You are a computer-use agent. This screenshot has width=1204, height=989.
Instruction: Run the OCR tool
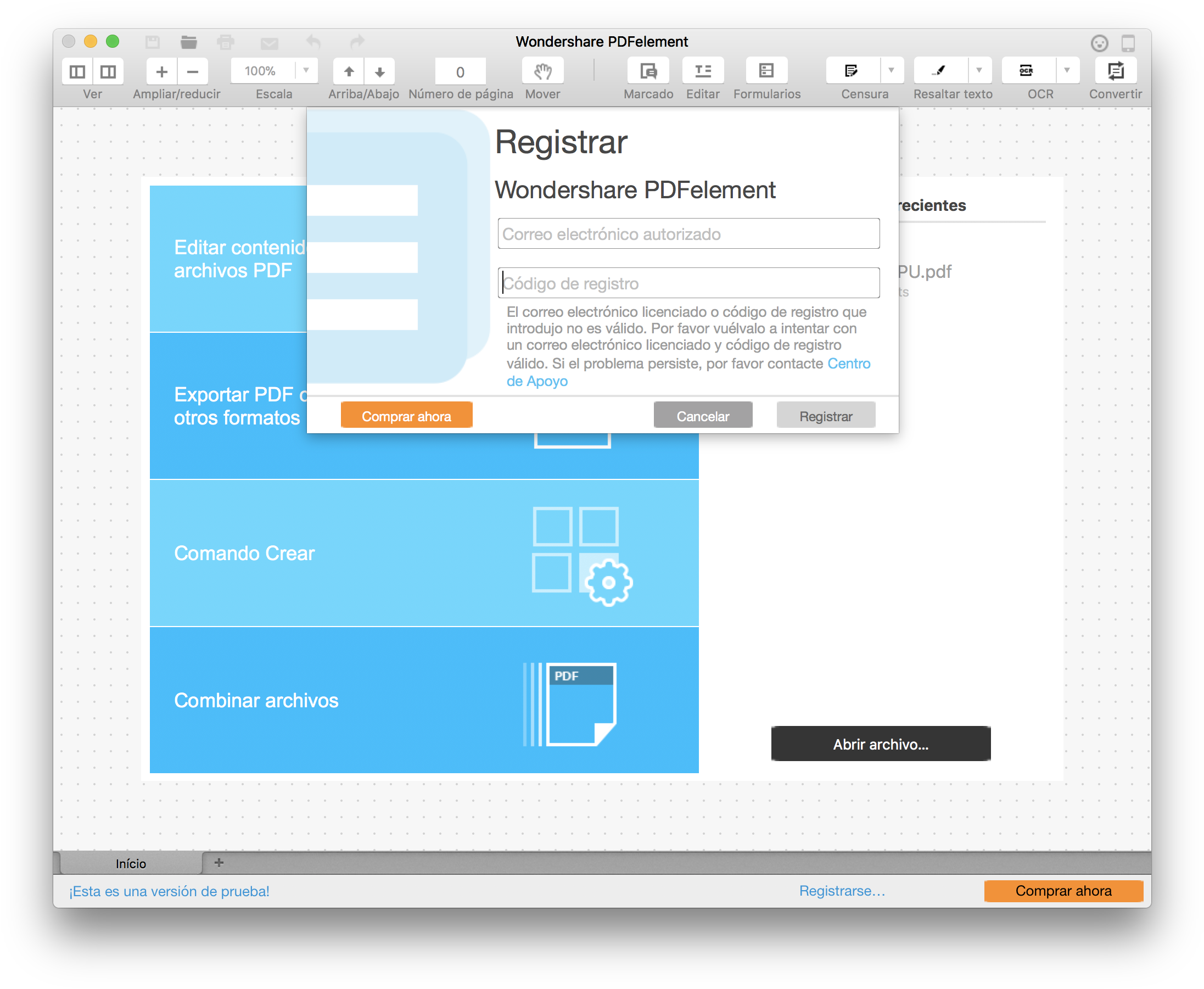point(1027,71)
